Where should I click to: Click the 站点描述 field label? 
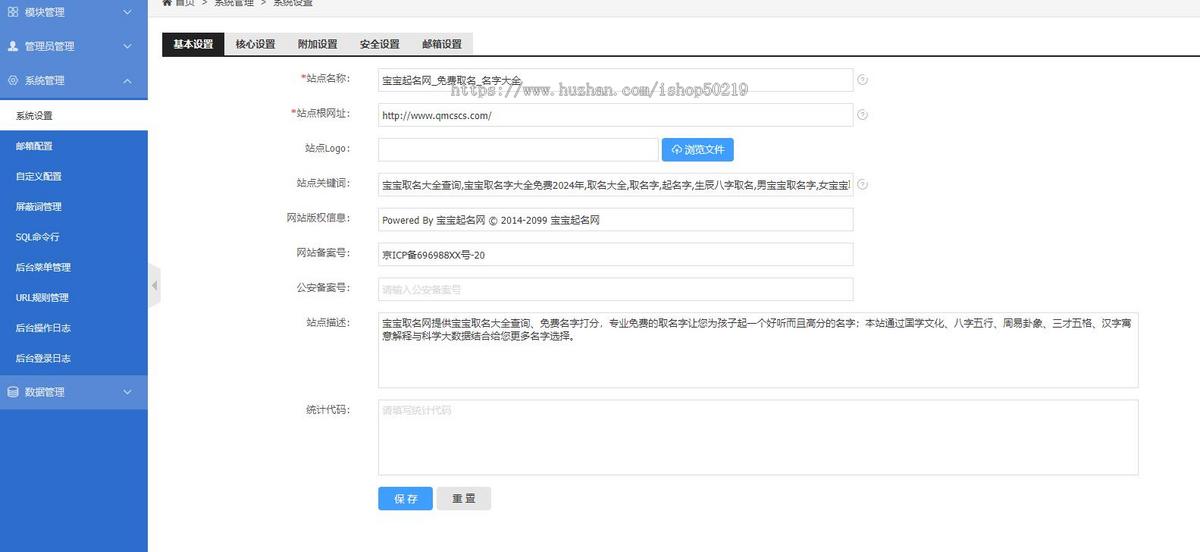[x=328, y=322]
